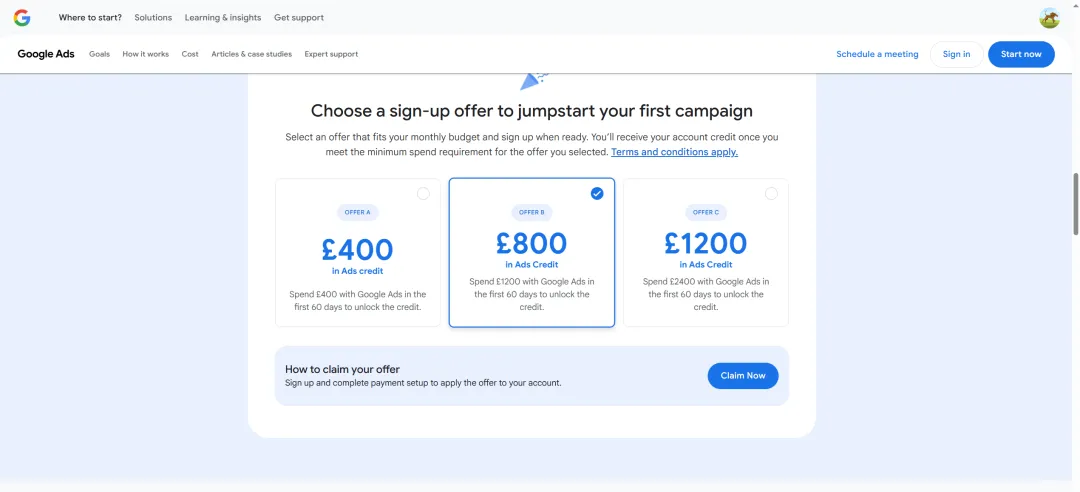The height and width of the screenshot is (492, 1080).
Task: Click the Start now button
Action: coord(1021,54)
